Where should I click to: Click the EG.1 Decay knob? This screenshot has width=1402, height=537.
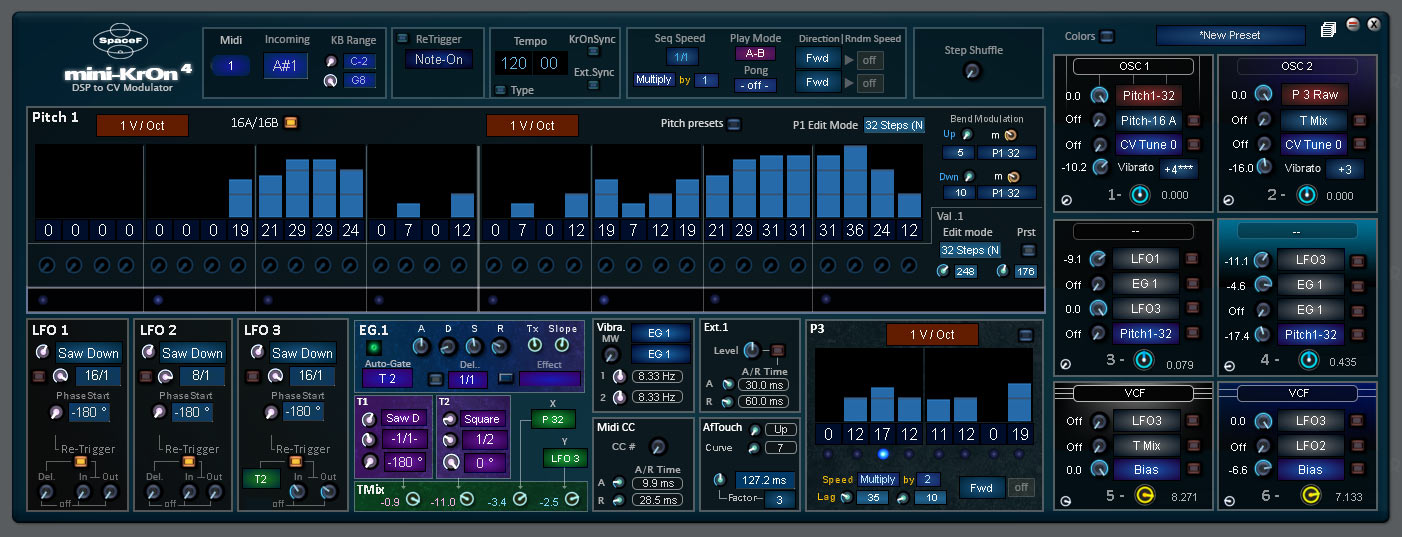coord(448,346)
